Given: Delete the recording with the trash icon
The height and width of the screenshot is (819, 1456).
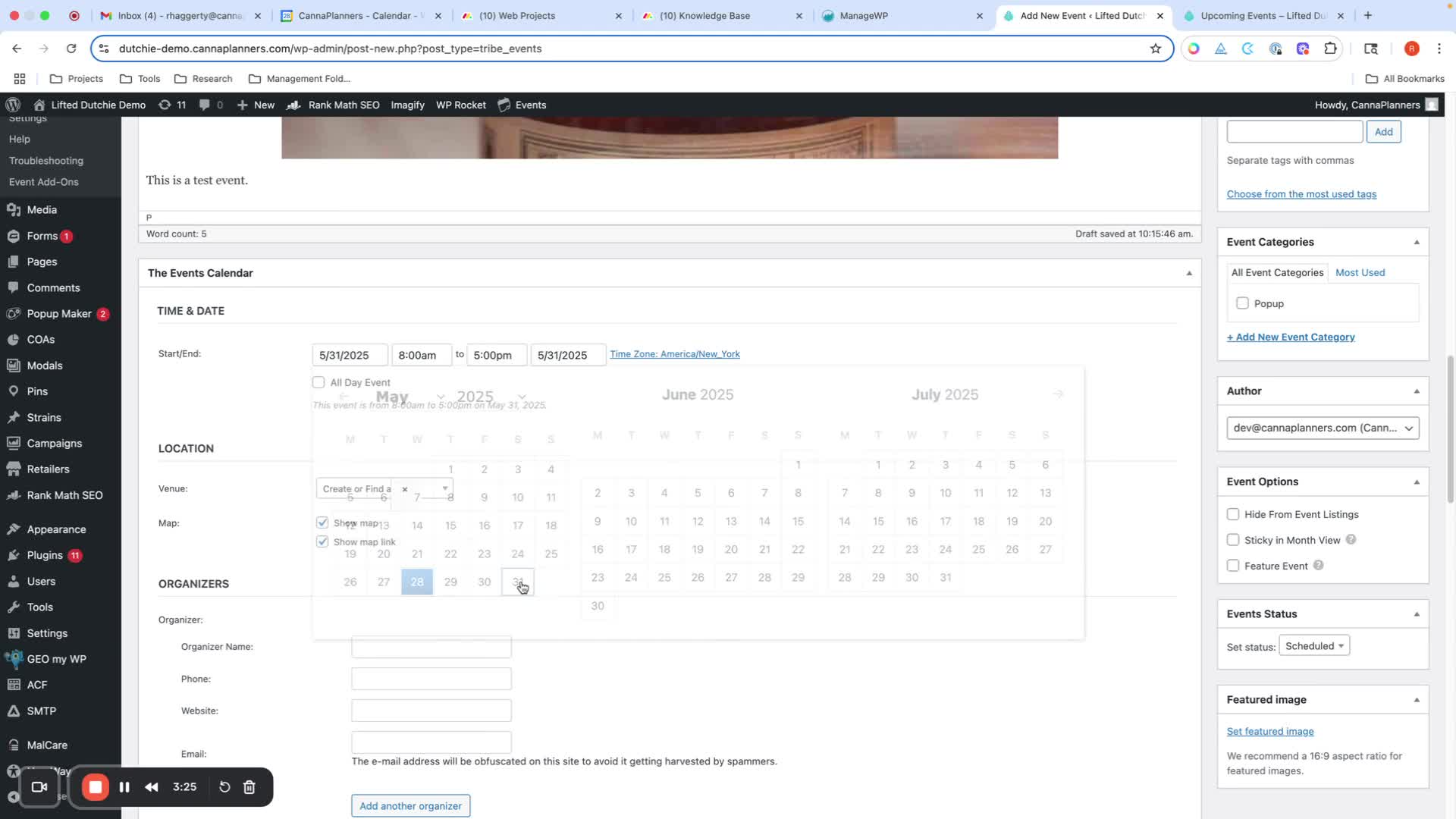Looking at the screenshot, I should [249, 787].
